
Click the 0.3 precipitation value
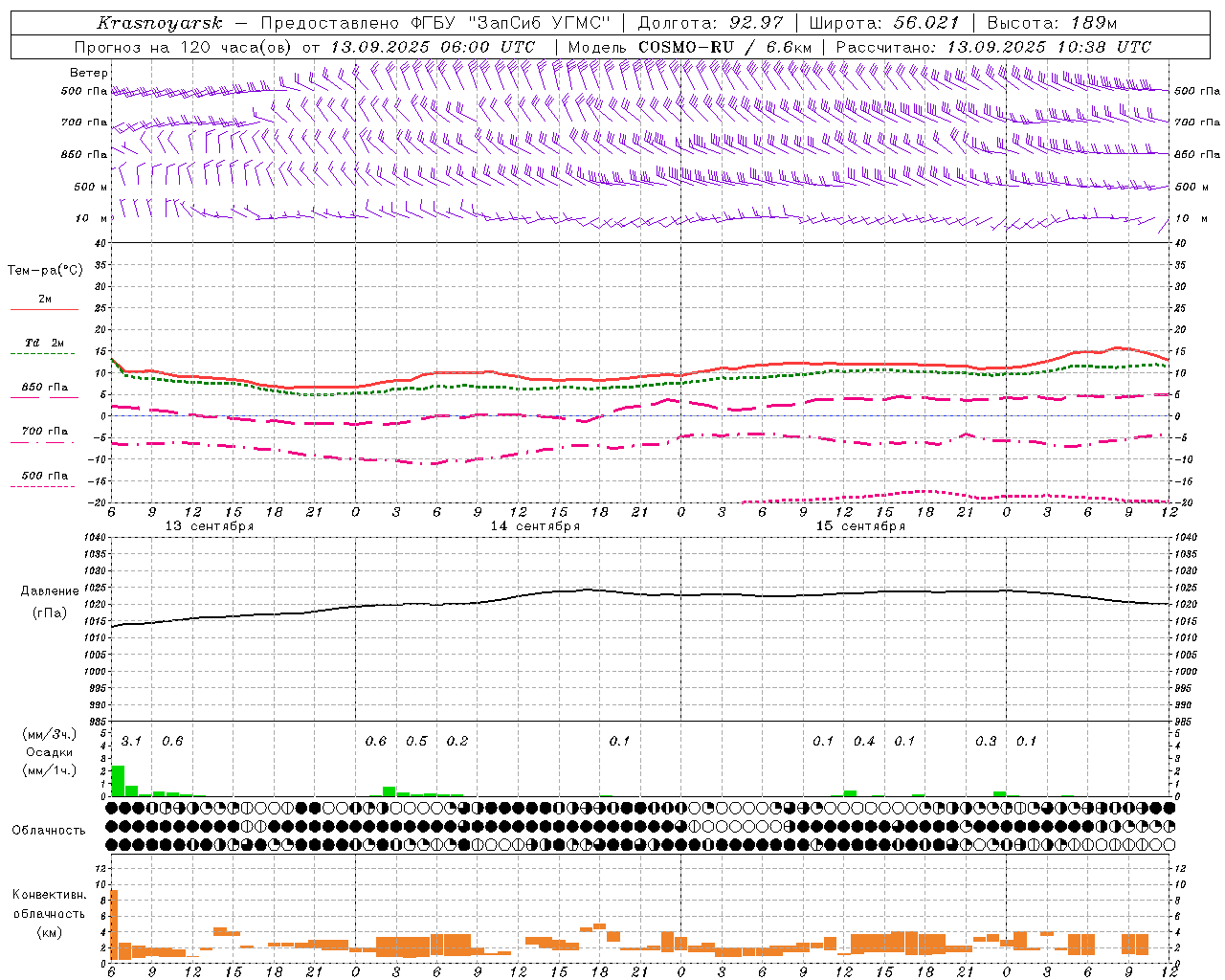(x=986, y=741)
